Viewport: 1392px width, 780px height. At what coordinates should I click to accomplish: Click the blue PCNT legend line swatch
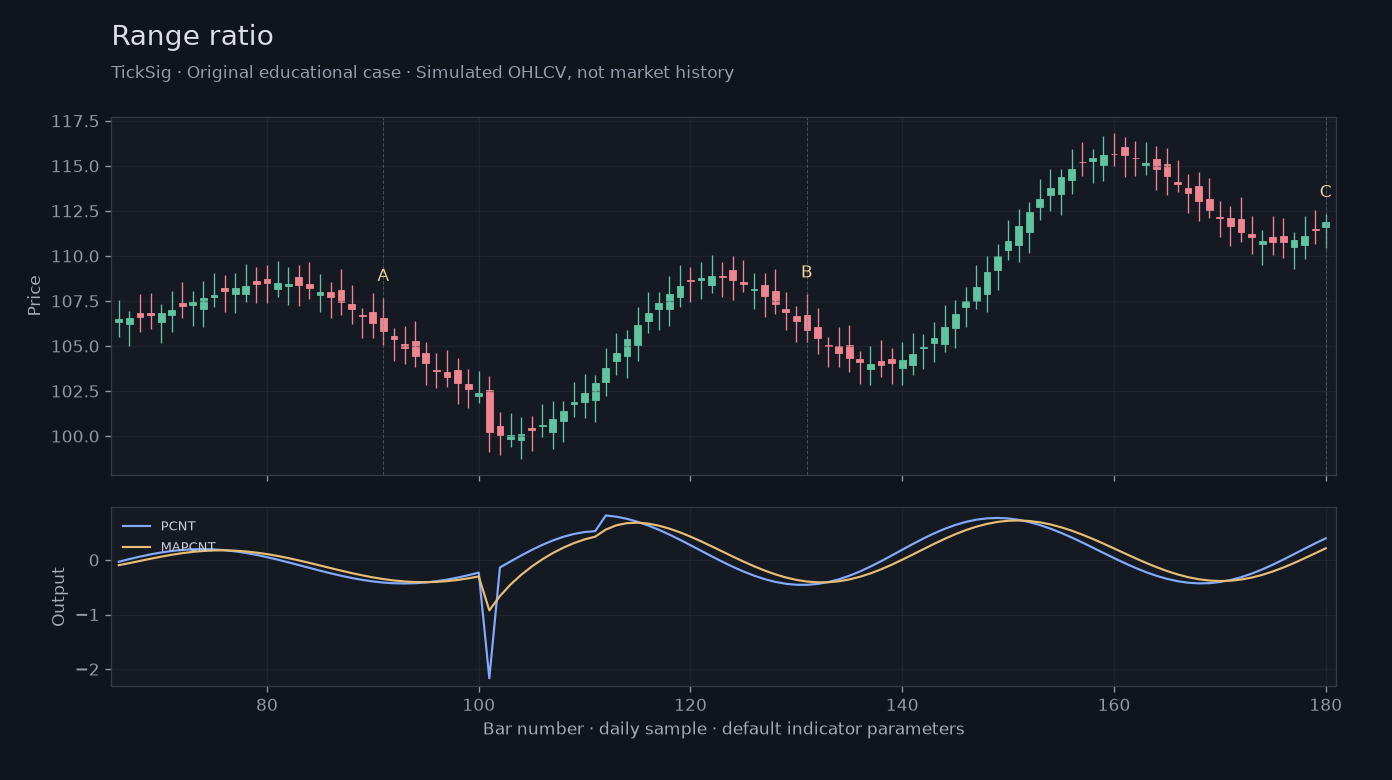point(136,526)
